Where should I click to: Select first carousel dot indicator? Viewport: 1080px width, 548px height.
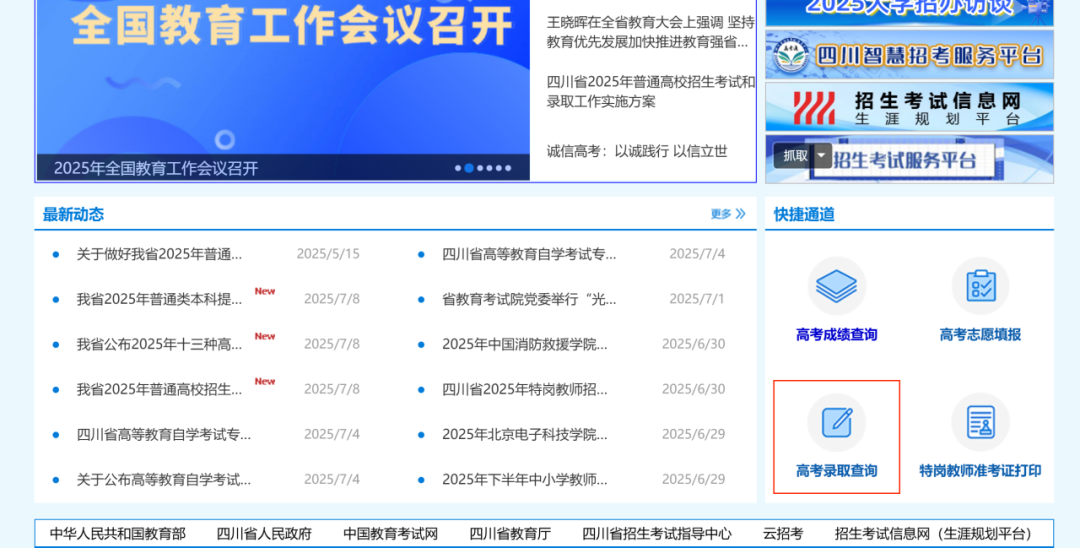tap(458, 168)
